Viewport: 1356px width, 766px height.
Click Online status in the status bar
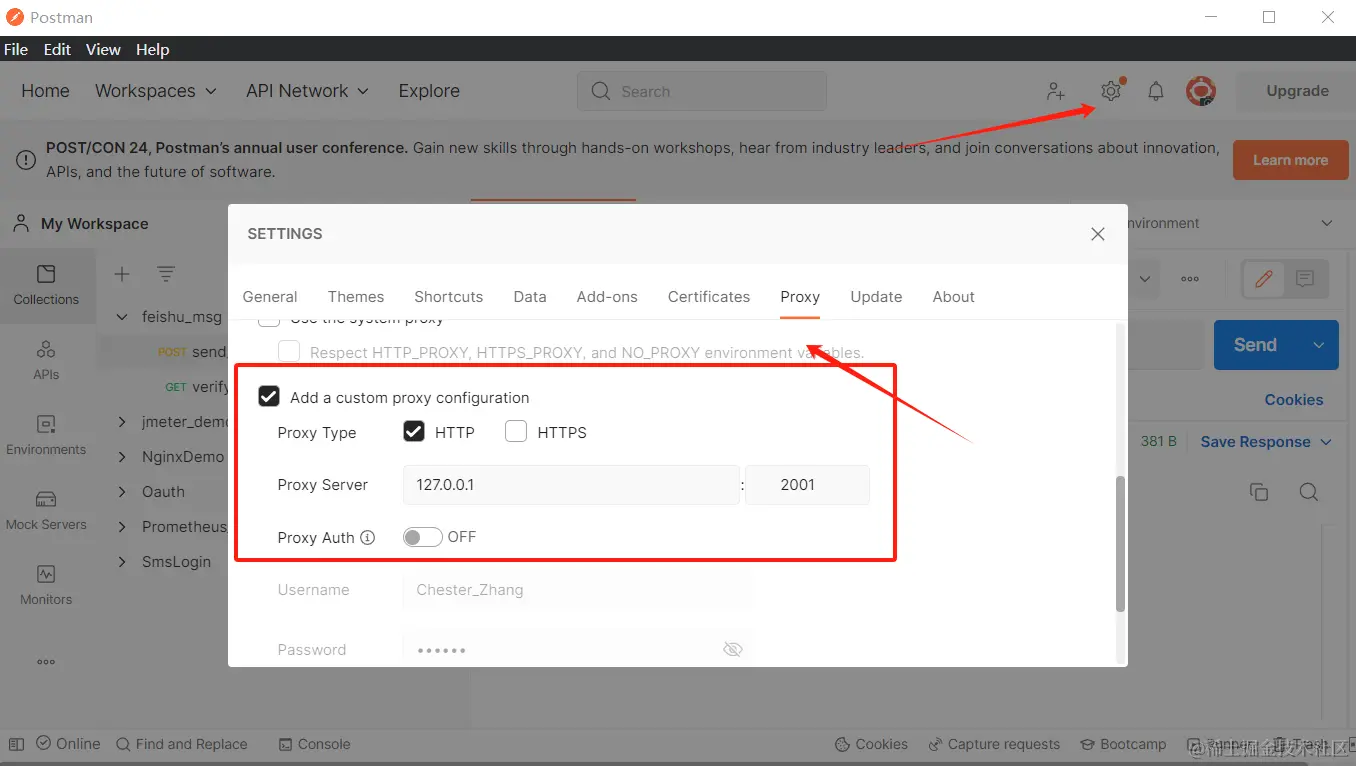pyautogui.click(x=68, y=744)
